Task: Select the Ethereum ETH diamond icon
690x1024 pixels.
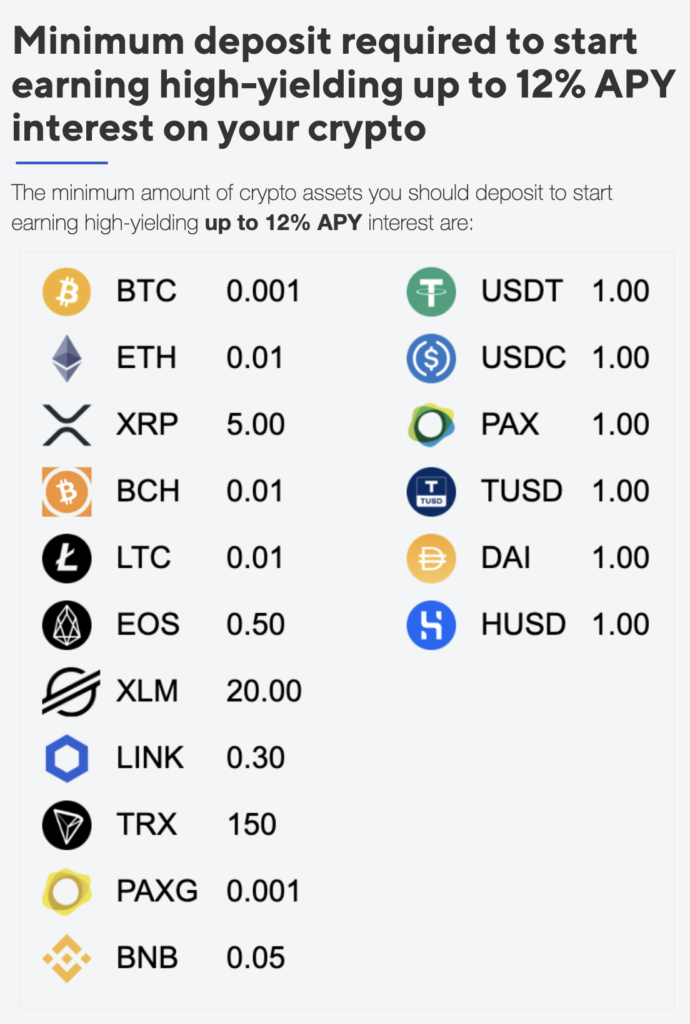Action: click(67, 358)
